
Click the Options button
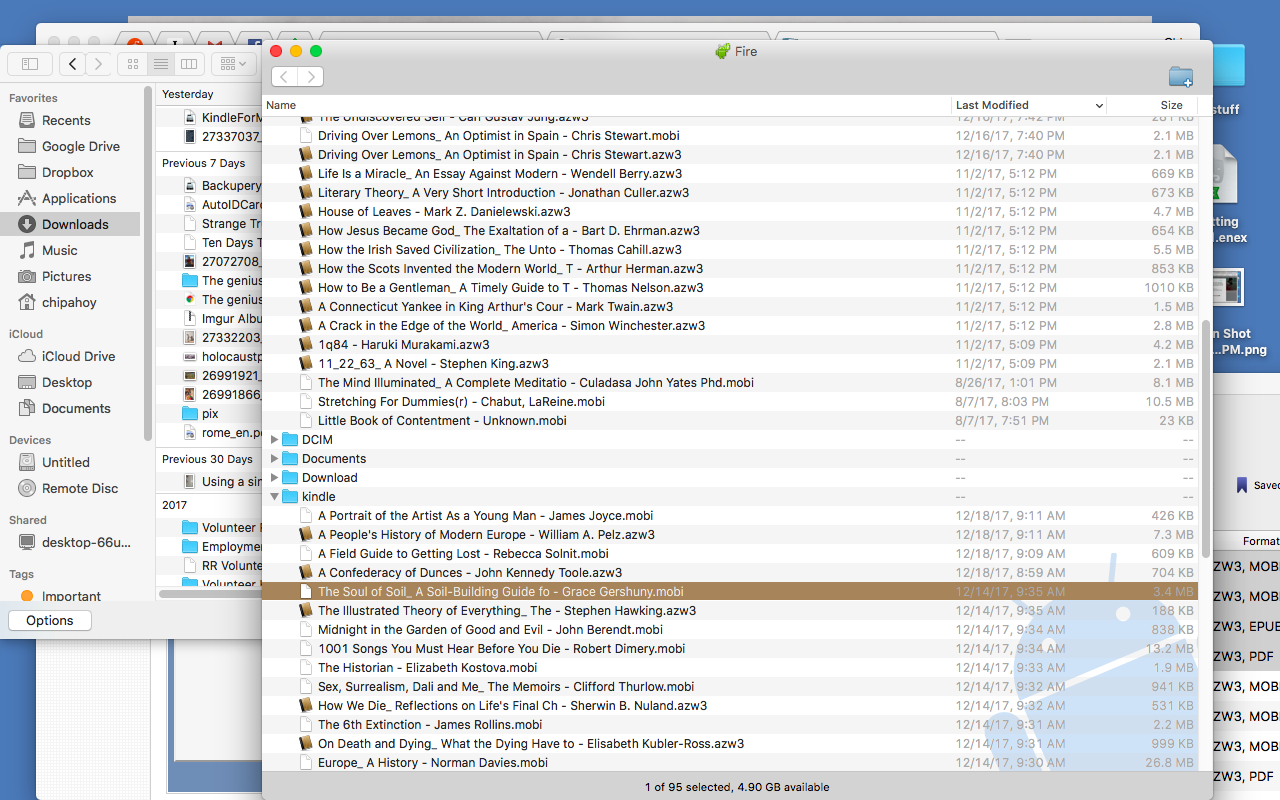pyautogui.click(x=50, y=620)
